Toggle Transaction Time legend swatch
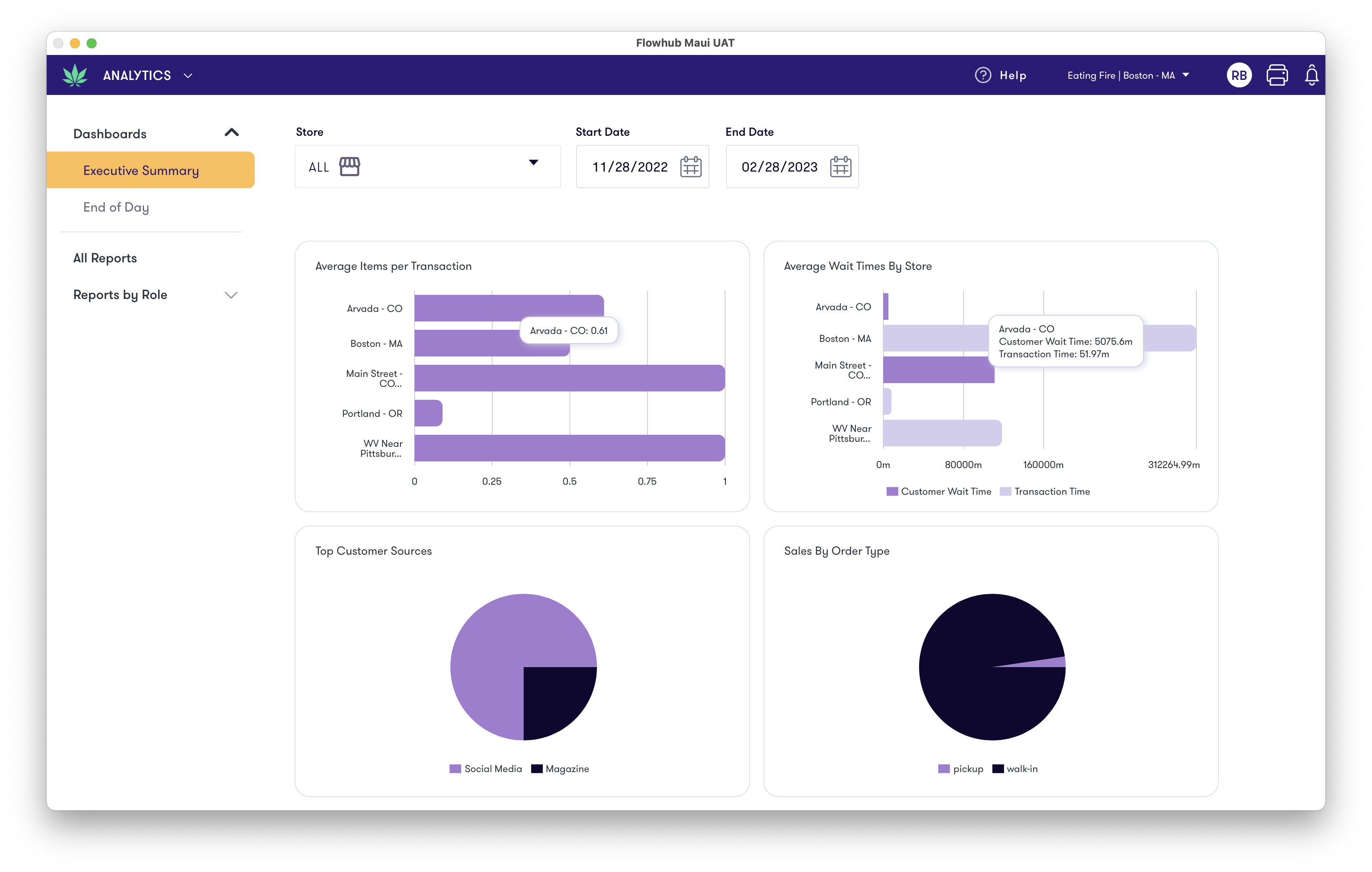The width and height of the screenshot is (1372, 872). pyautogui.click(x=1005, y=491)
